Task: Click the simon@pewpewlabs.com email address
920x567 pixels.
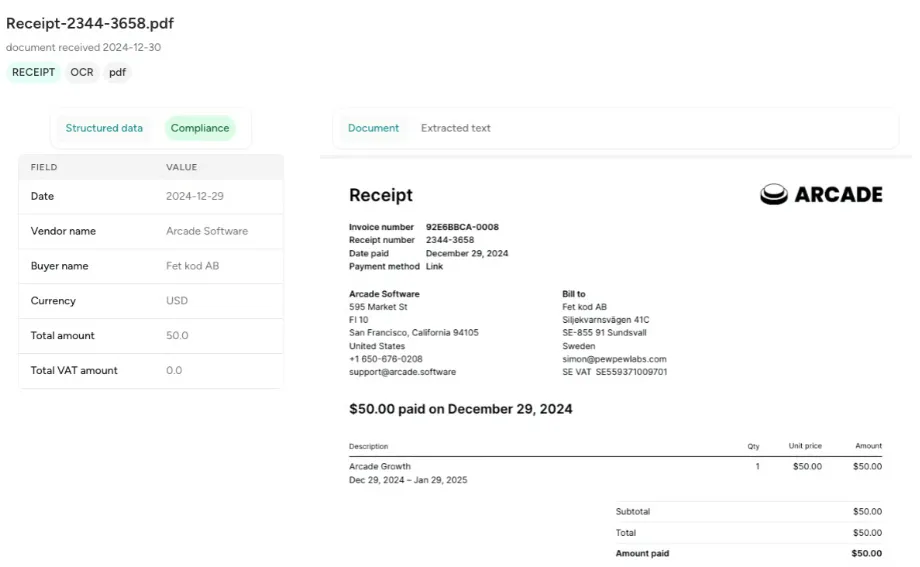Action: tap(614, 359)
